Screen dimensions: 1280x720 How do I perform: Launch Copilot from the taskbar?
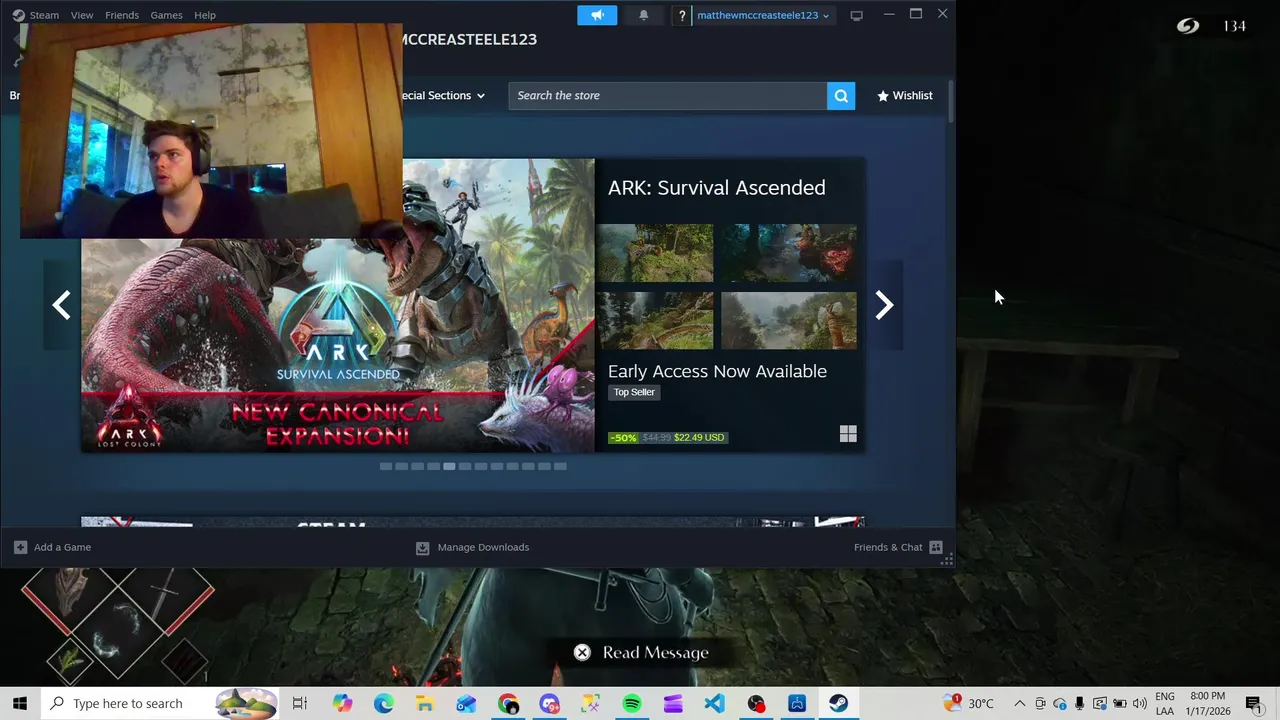pyautogui.click(x=342, y=703)
